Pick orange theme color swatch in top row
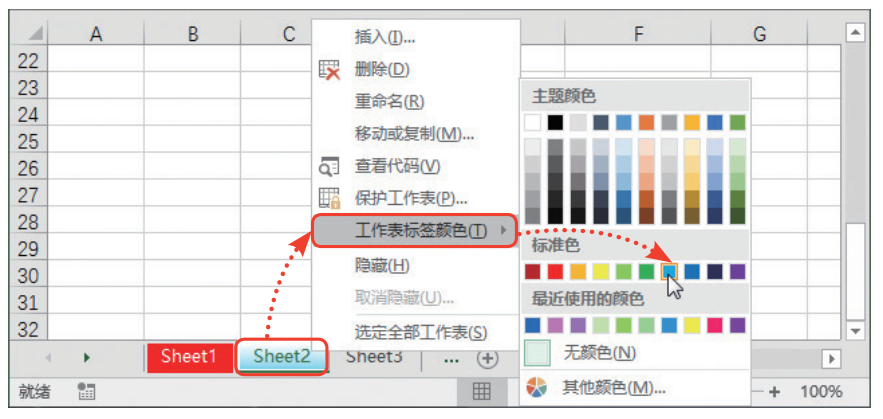 click(646, 122)
